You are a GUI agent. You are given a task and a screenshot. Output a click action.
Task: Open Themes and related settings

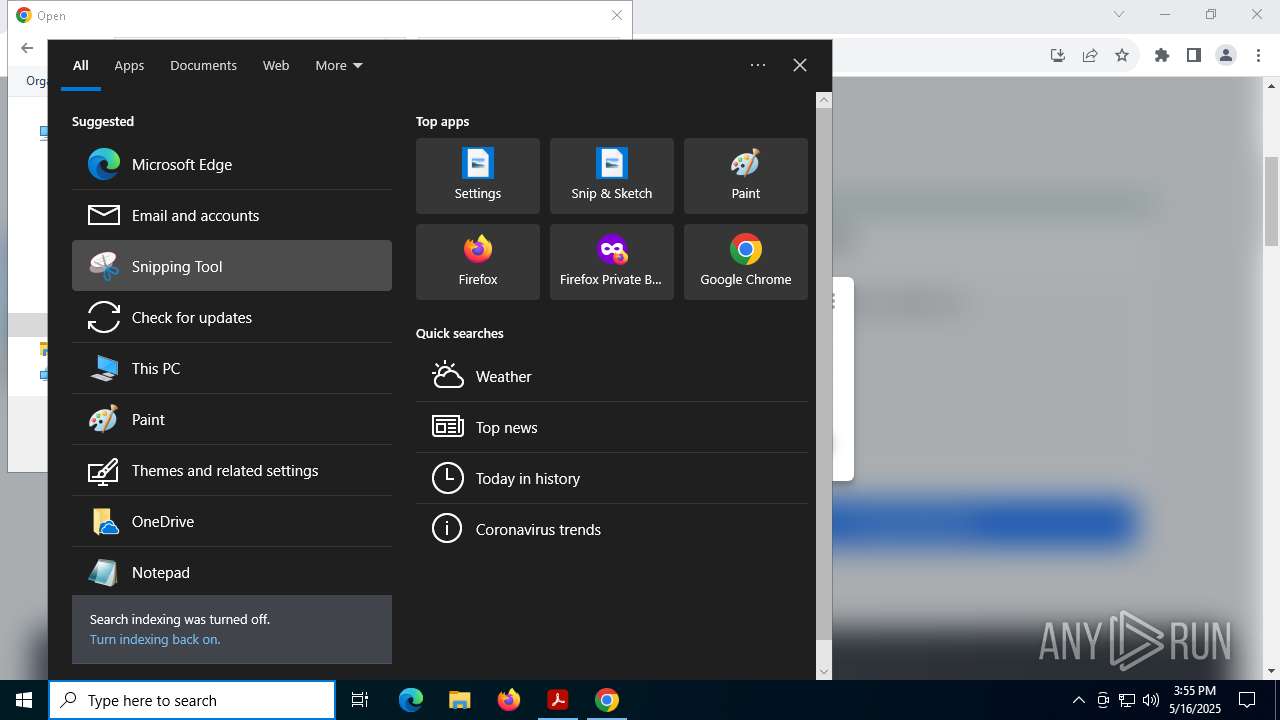(x=232, y=470)
